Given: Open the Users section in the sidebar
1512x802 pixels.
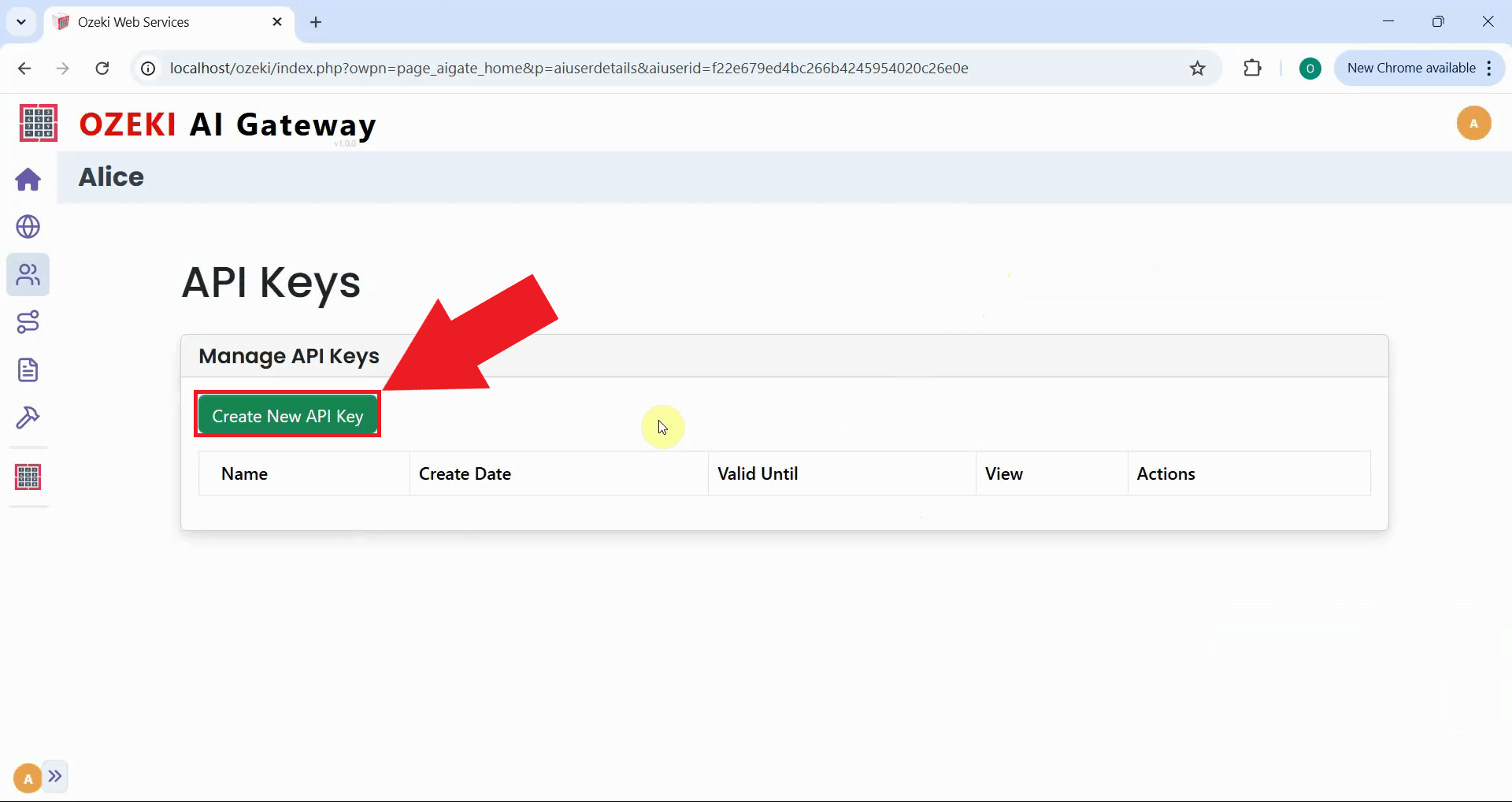Looking at the screenshot, I should 28,275.
